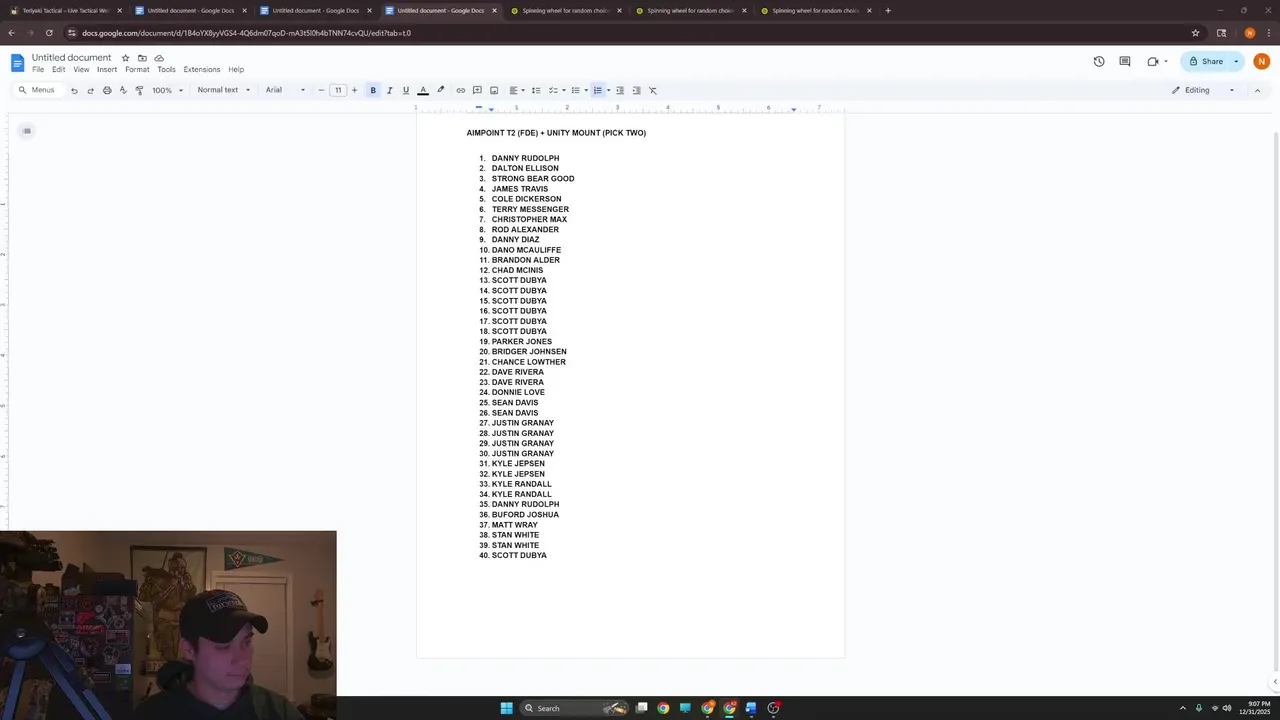The image size is (1280, 720).
Task: Open the Insert menu
Action: coord(107,70)
